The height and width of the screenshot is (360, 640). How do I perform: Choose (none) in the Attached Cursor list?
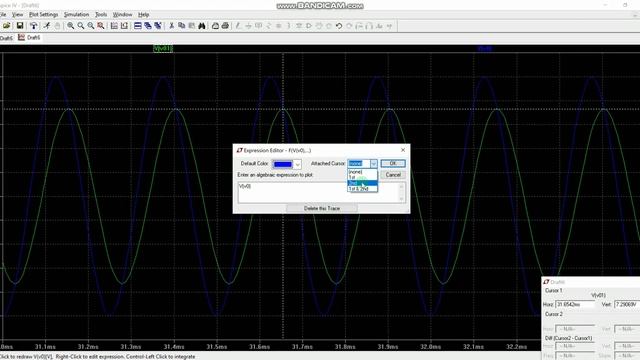tap(362, 172)
